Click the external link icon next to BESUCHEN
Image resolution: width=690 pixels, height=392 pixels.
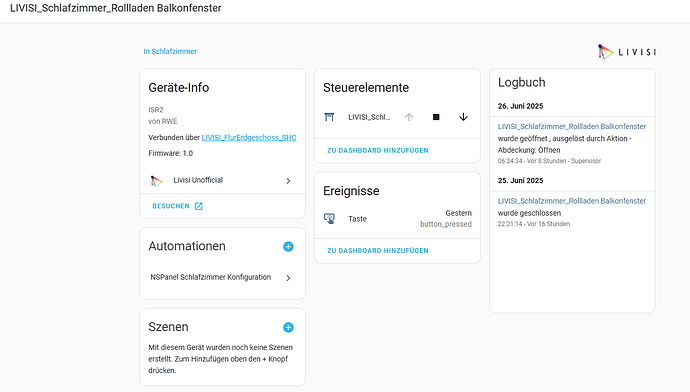coord(199,206)
